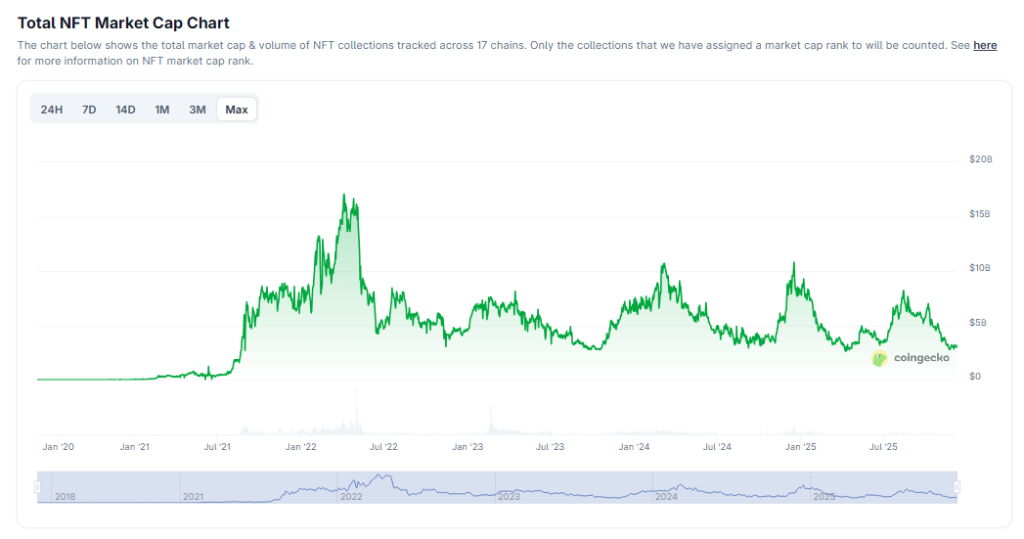Click 2018 in the range navigator
1024x539 pixels.
[66, 496]
